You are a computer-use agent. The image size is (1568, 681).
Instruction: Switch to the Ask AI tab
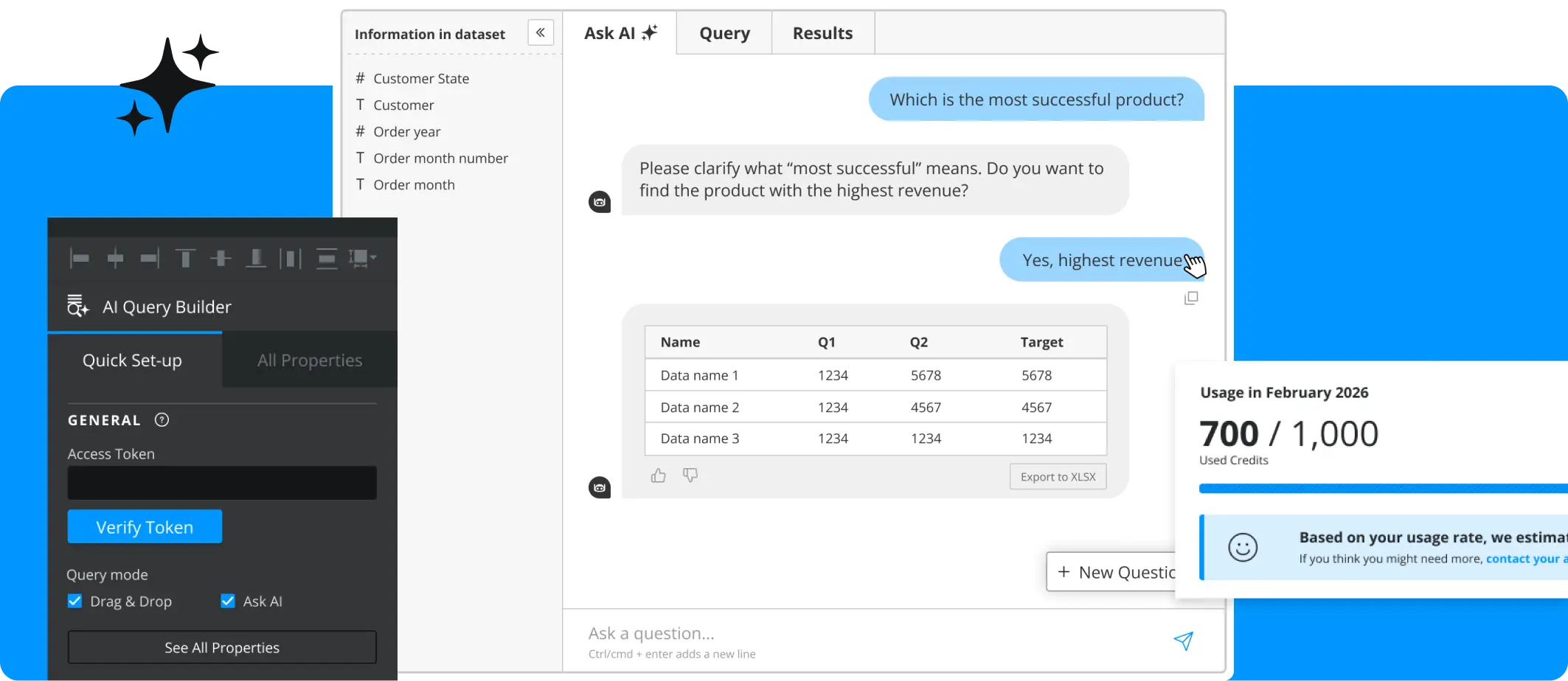(620, 33)
